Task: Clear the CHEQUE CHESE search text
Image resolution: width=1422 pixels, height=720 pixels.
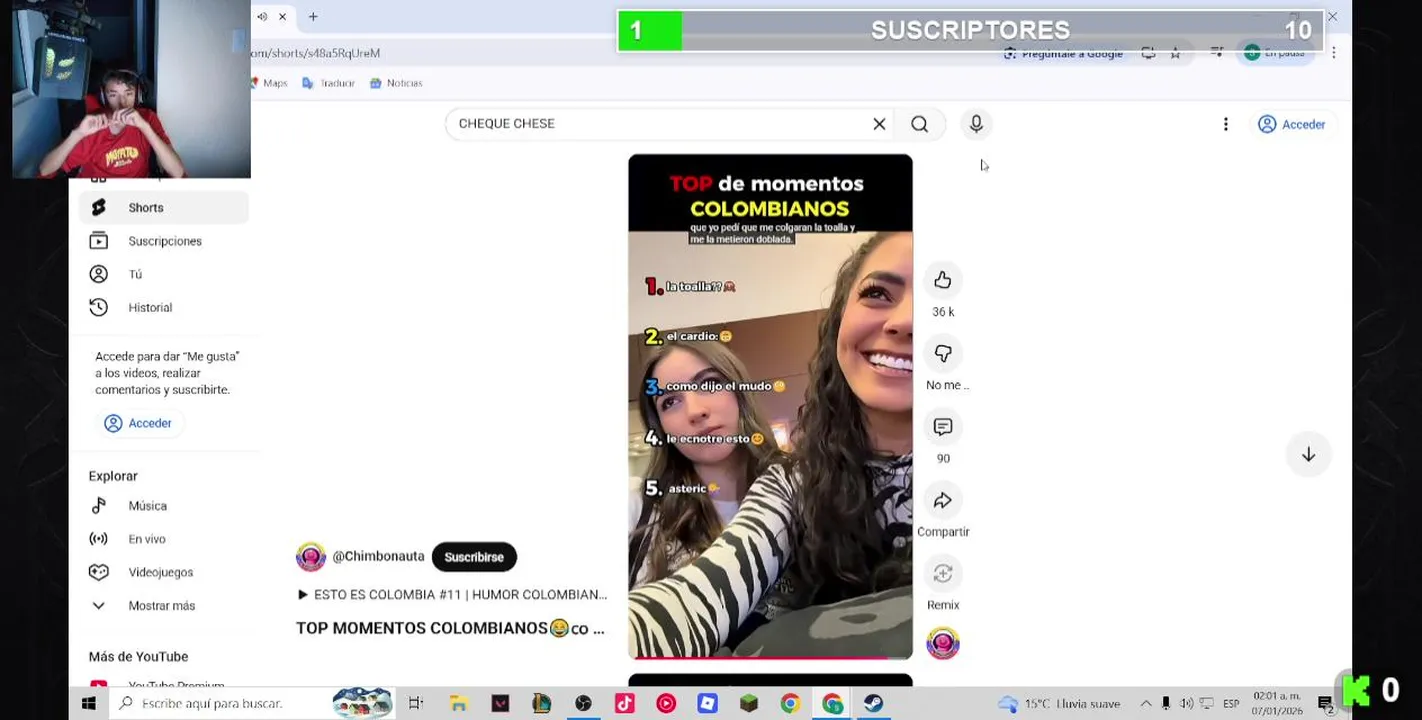Action: pos(879,124)
